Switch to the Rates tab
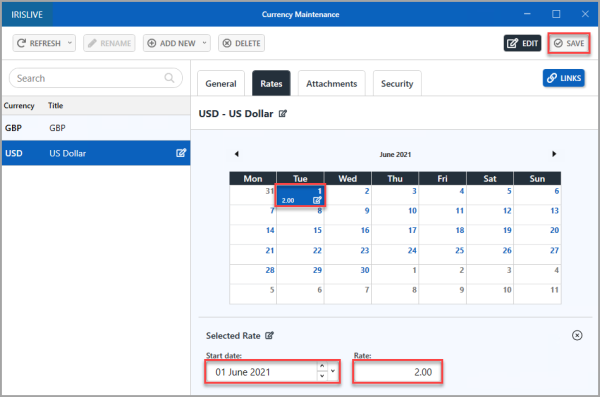600x397 pixels. coord(271,83)
